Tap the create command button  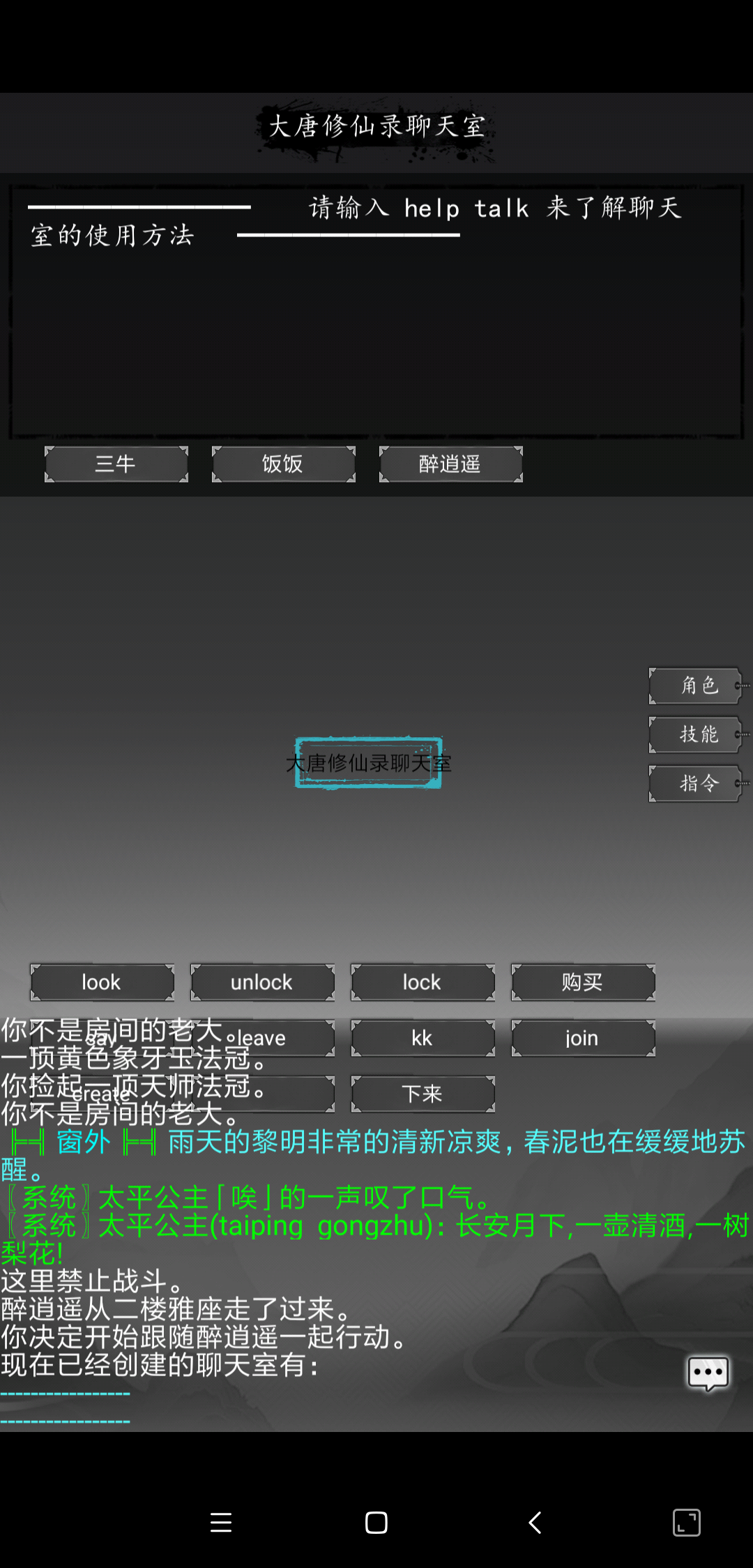102,1094
